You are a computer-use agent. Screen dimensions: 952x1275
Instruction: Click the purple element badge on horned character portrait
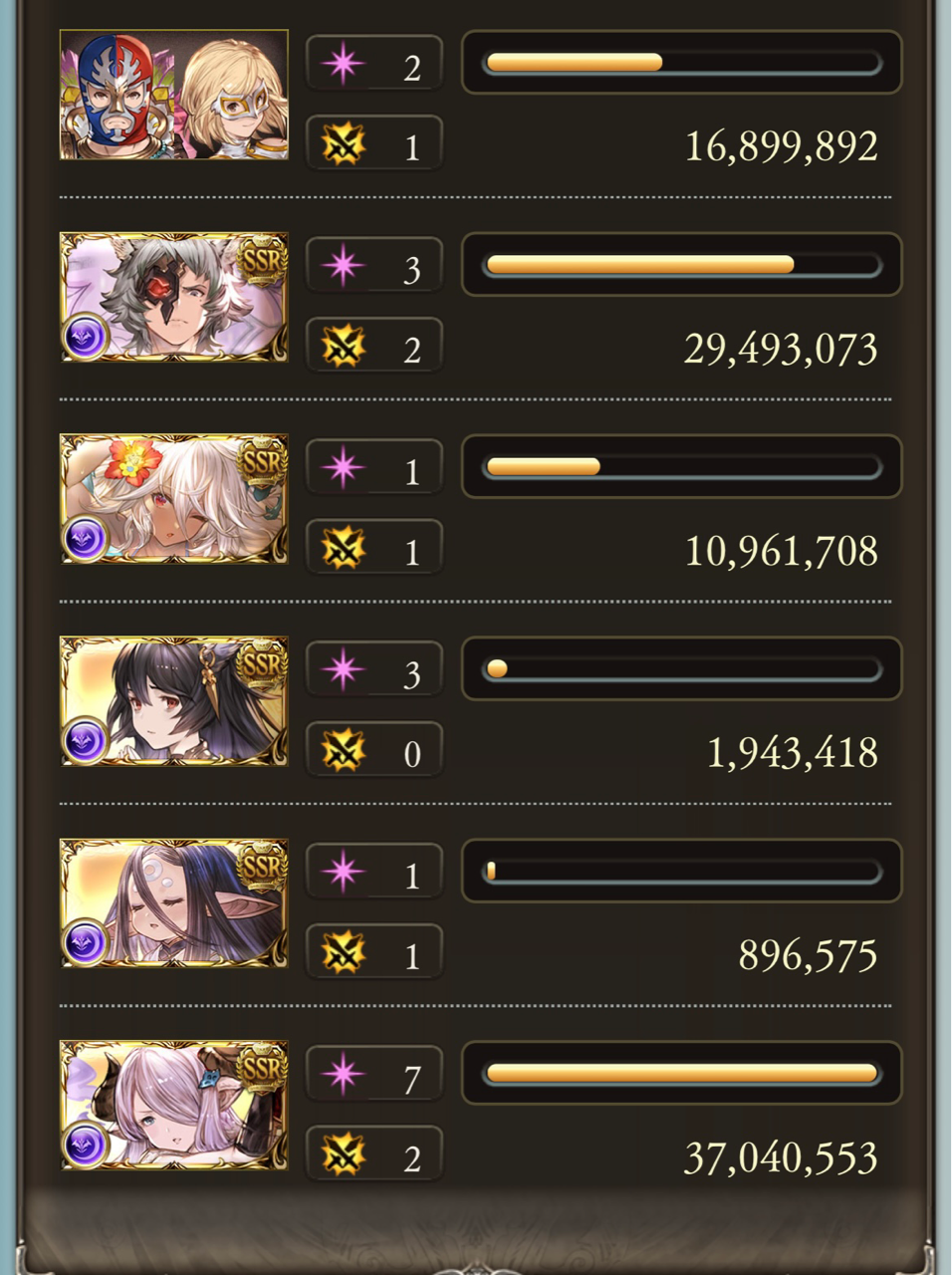click(86, 1147)
